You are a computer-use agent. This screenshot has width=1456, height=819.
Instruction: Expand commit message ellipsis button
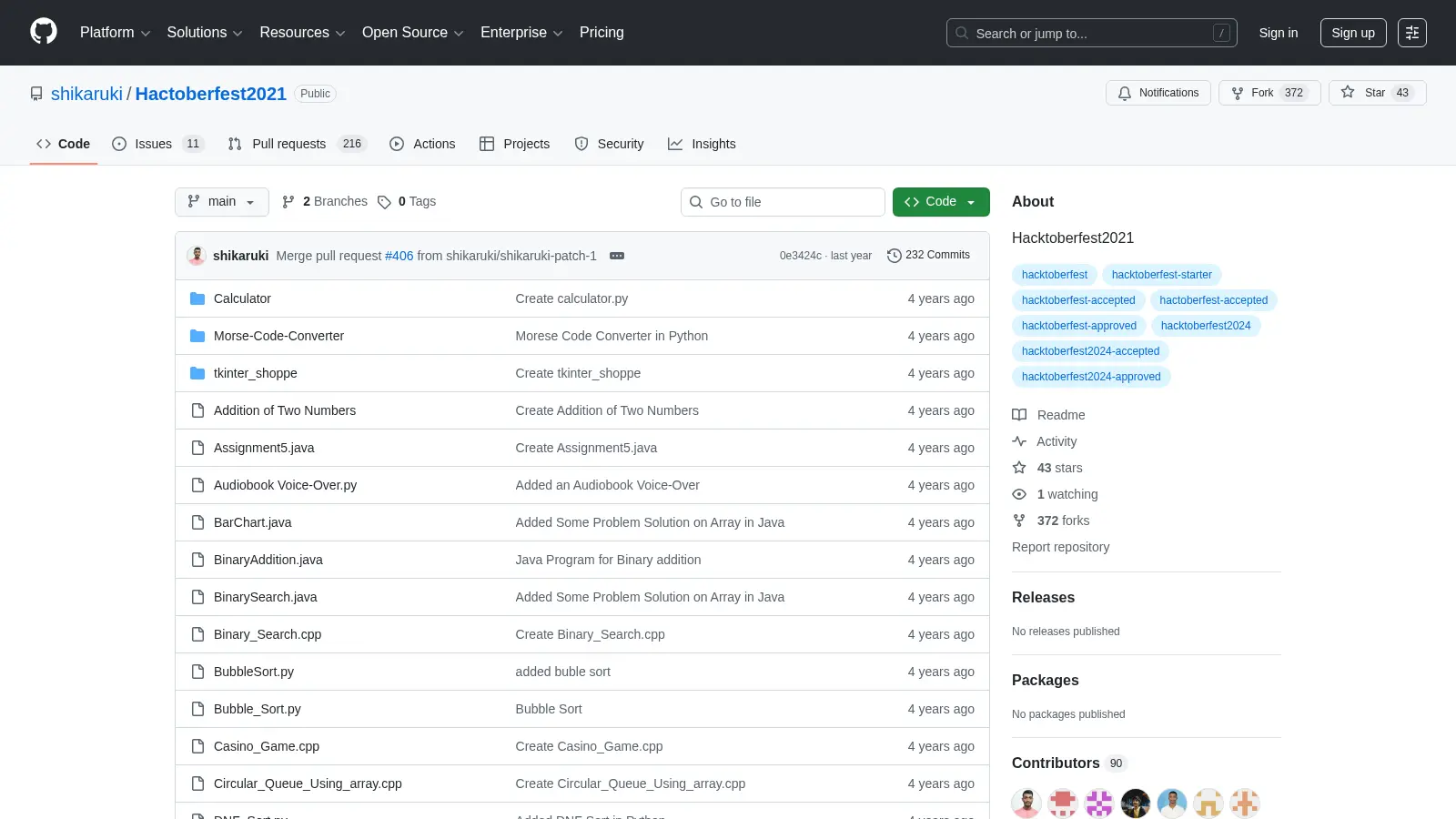click(617, 256)
